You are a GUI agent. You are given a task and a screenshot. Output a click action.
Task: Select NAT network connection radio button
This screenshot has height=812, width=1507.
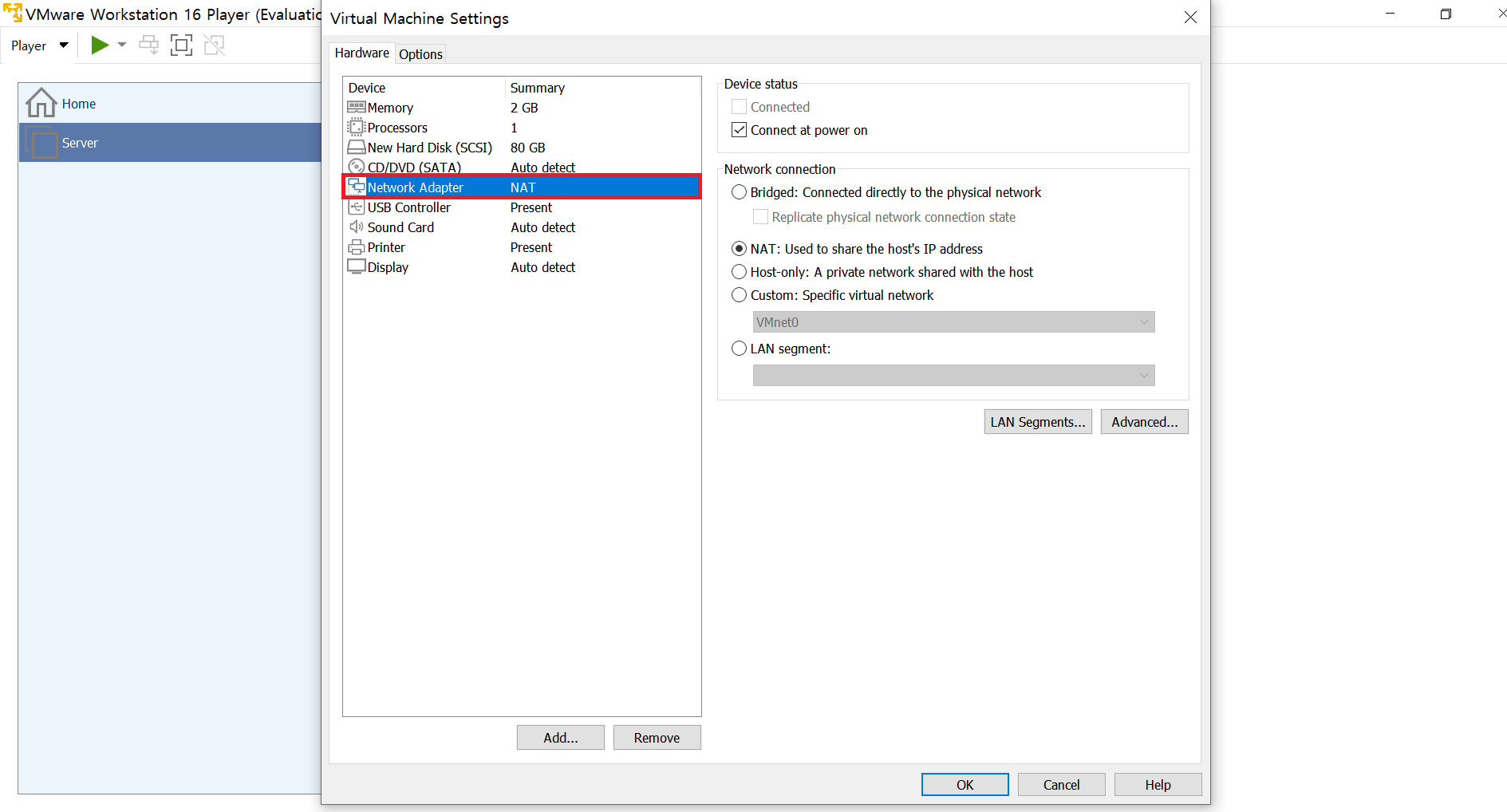[740, 249]
